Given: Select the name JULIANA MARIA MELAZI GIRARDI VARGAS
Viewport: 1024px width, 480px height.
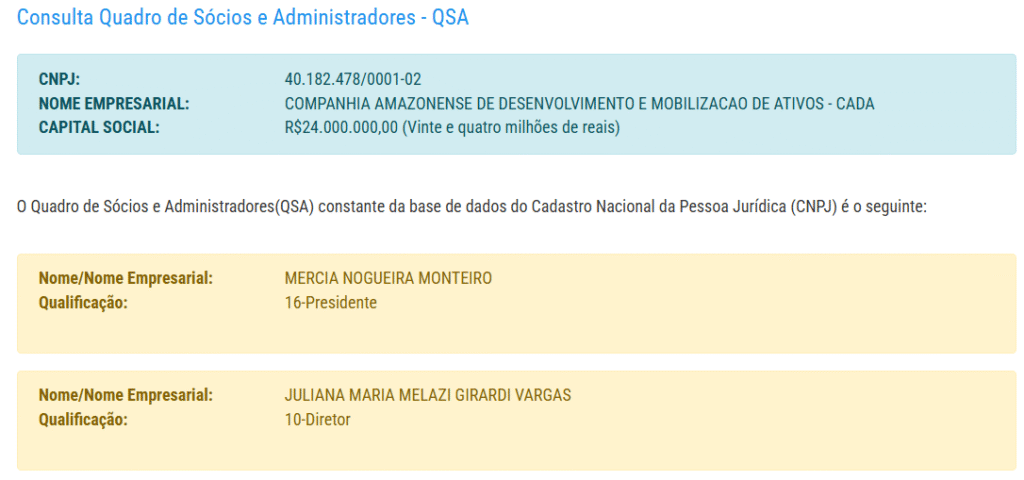Looking at the screenshot, I should pos(428,395).
